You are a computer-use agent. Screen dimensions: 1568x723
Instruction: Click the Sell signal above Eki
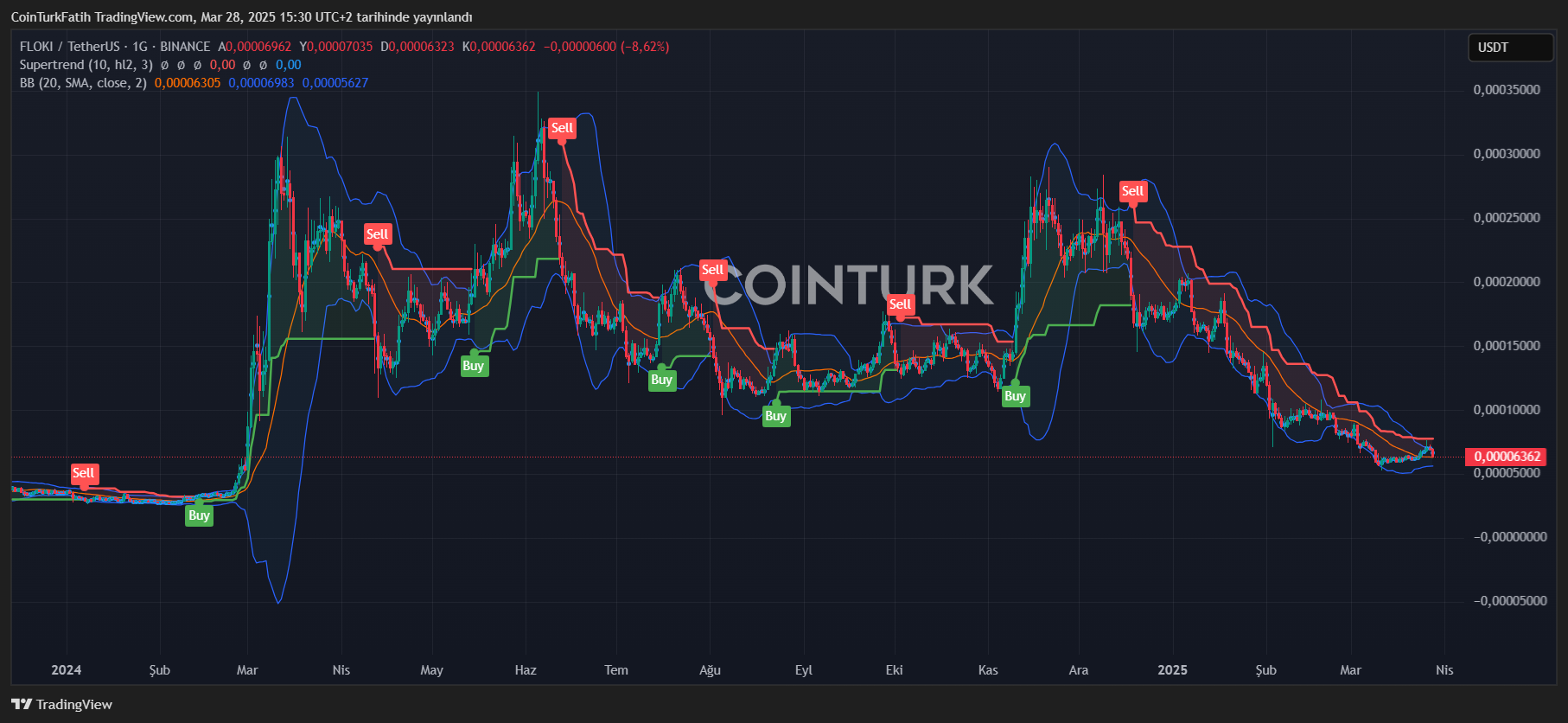[901, 304]
